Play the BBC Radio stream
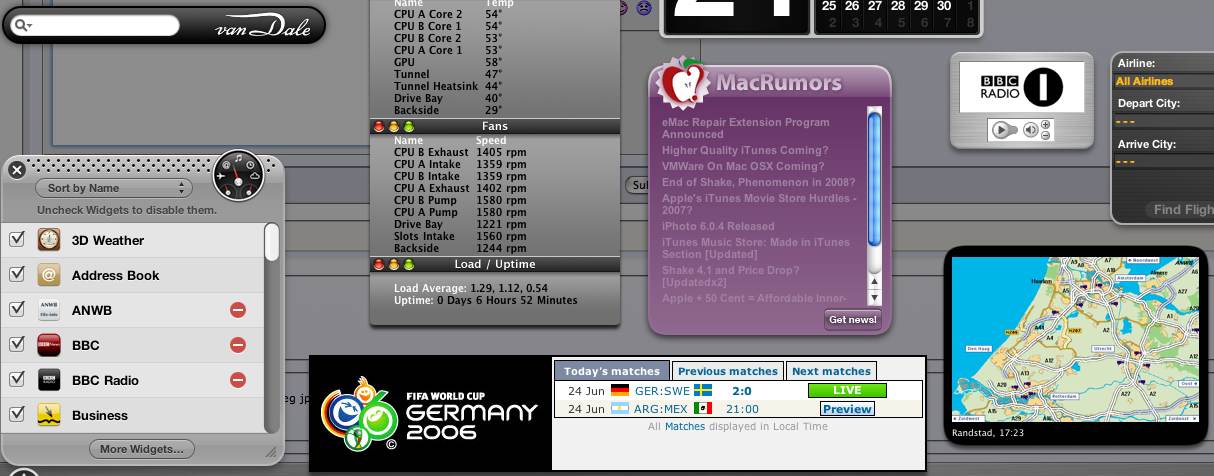Viewport: 1214px width, 476px height. click(1003, 129)
